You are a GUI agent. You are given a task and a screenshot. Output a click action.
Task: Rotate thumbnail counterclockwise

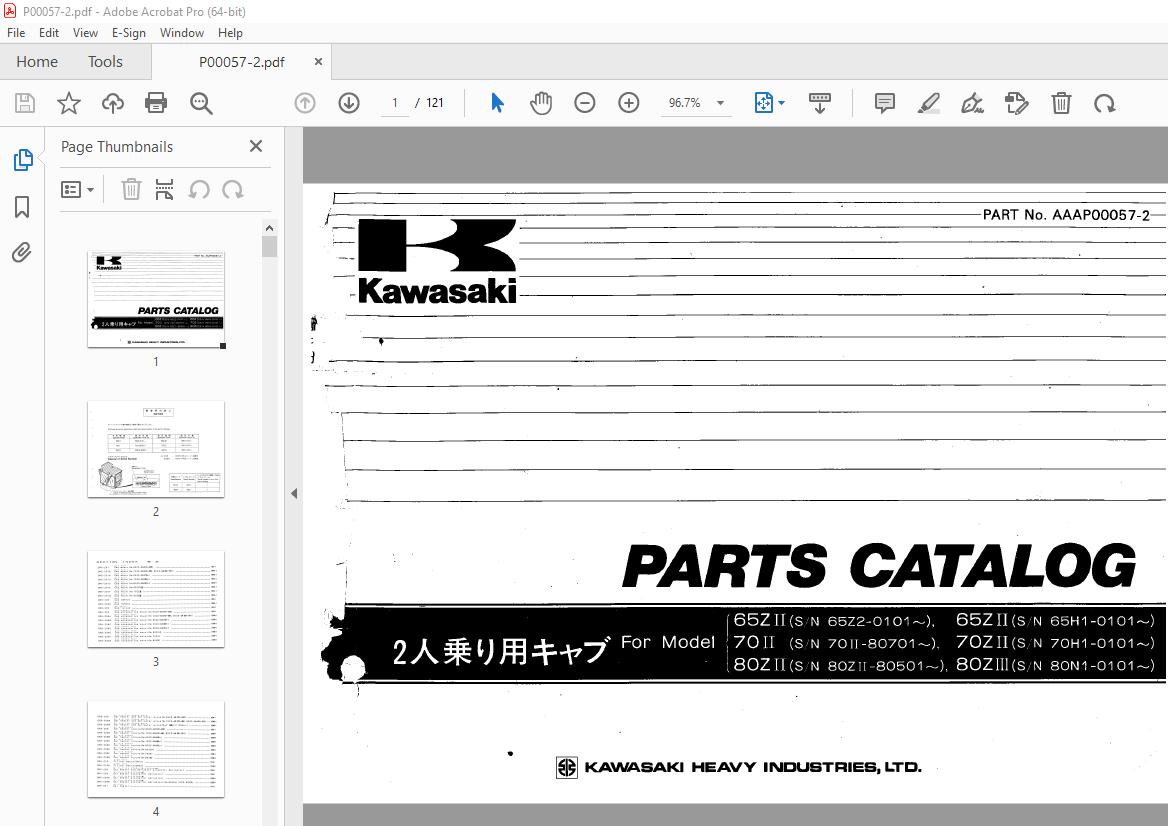[x=199, y=190]
